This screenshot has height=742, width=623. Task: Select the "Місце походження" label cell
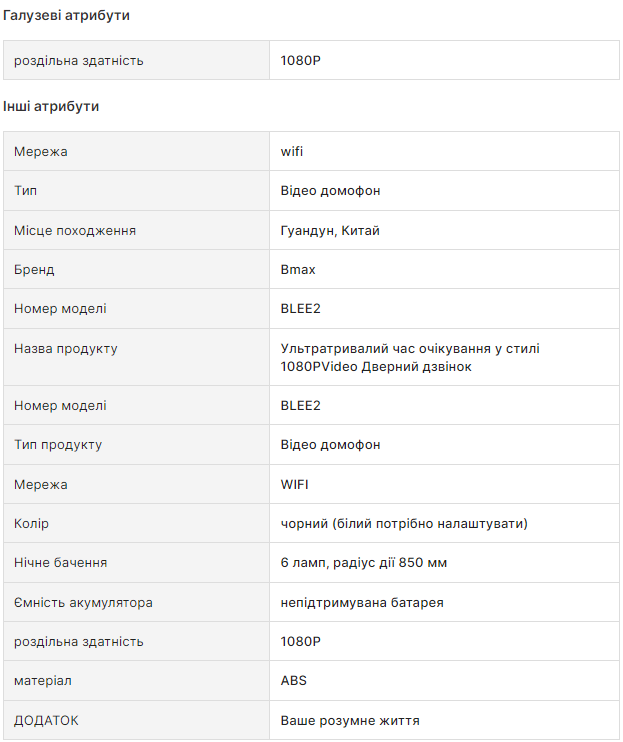pos(75,231)
